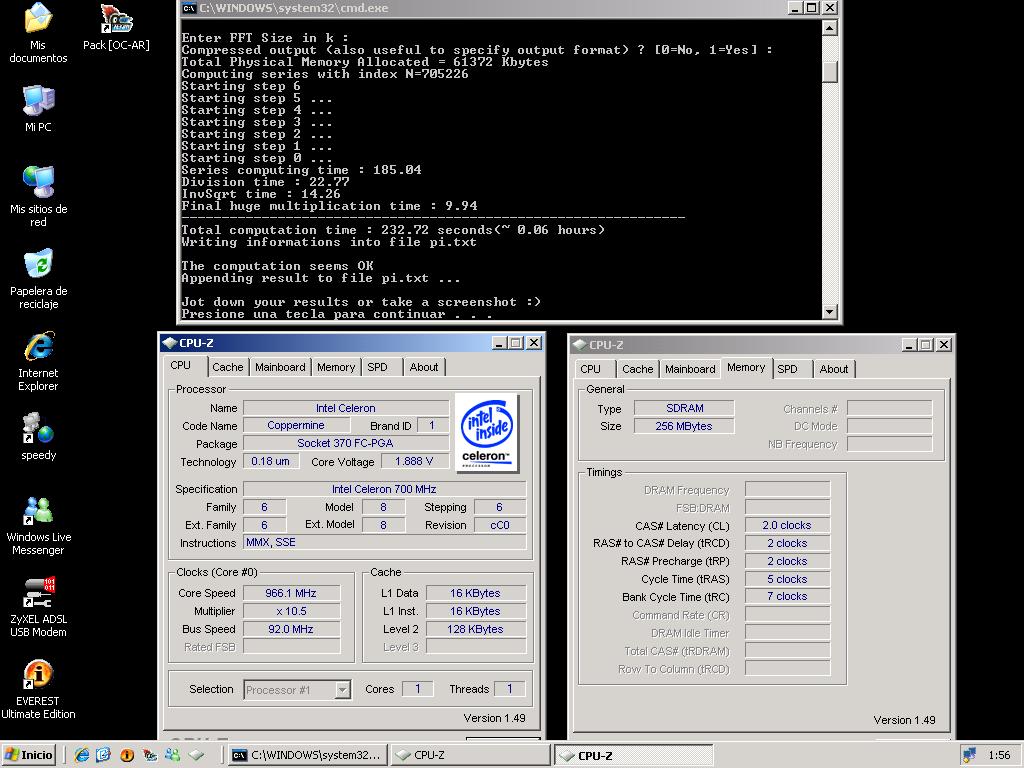This screenshot has height=768, width=1024.
Task: Click Core Voltage 1.888 V value
Action: 414,461
